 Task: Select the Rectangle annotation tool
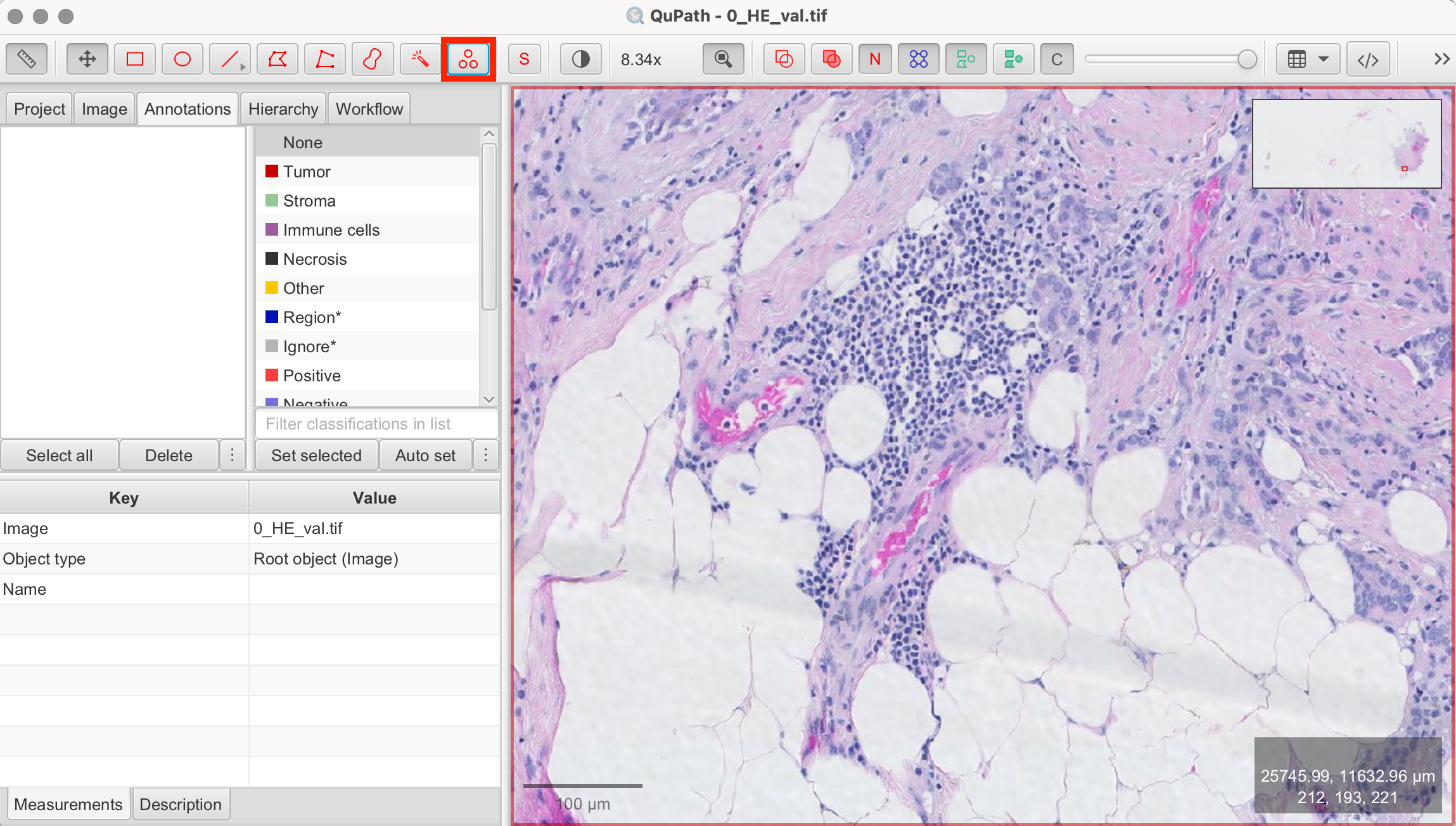(135, 60)
